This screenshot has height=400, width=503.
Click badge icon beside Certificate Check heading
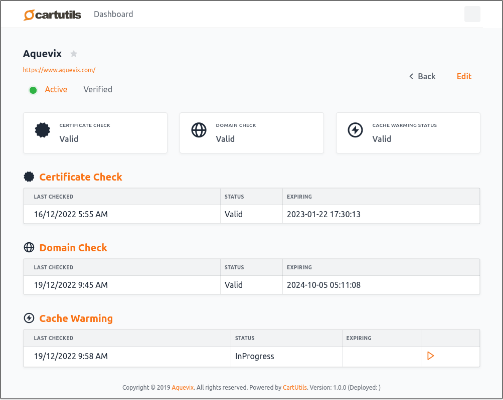[29, 177]
